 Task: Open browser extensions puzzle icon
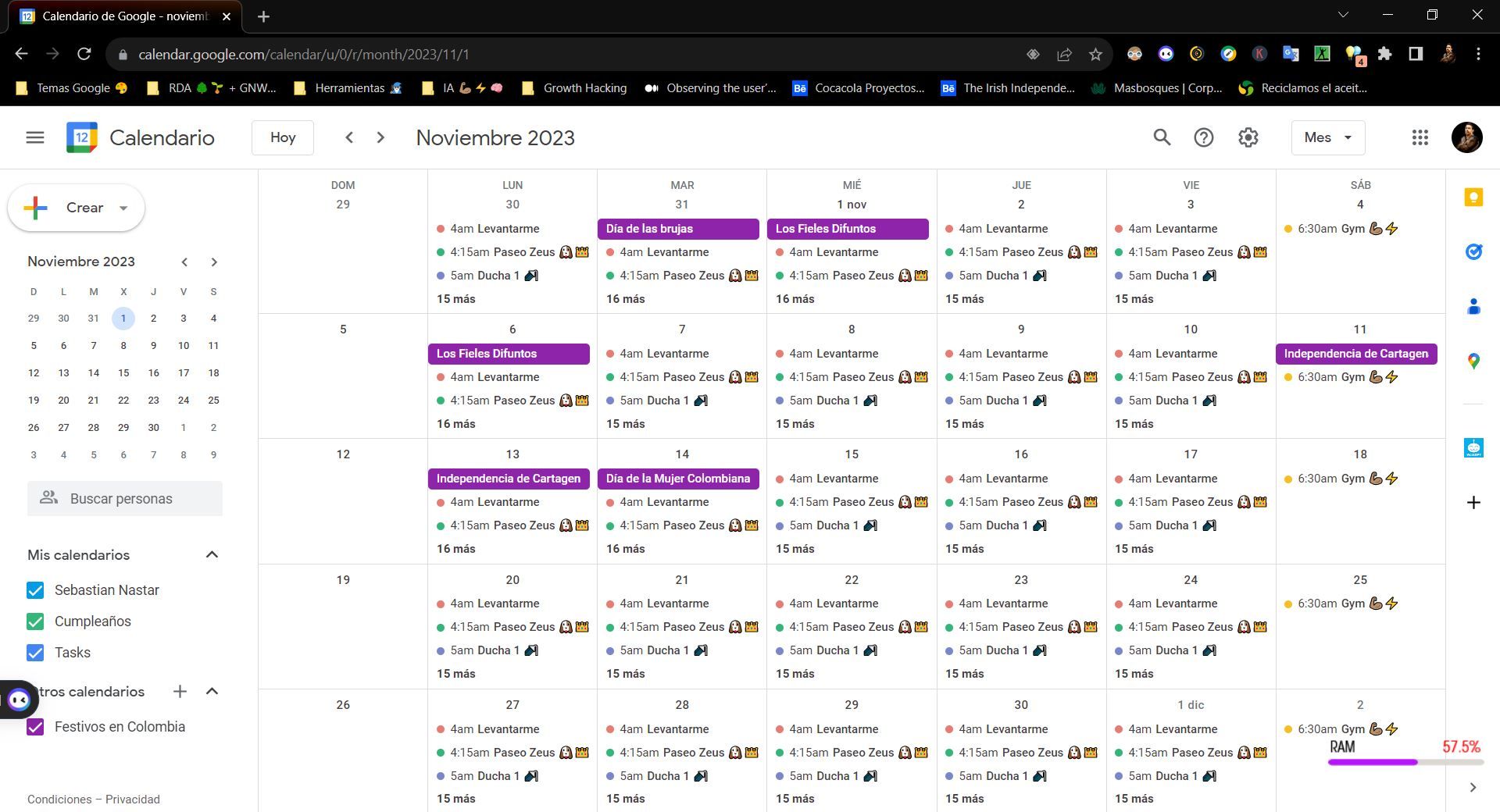coord(1384,54)
